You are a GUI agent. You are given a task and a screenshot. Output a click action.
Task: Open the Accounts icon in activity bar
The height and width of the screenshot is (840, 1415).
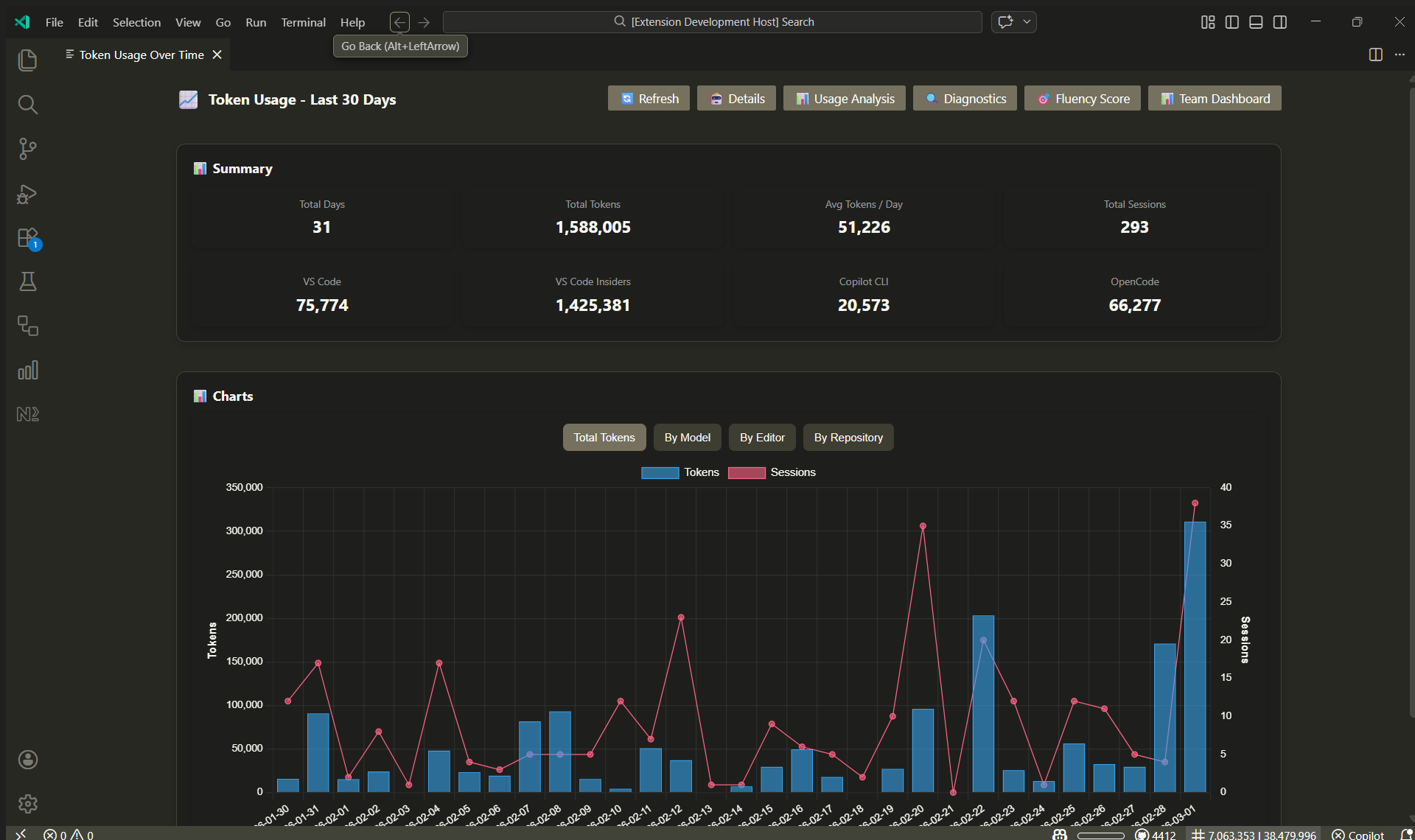pos(27,760)
